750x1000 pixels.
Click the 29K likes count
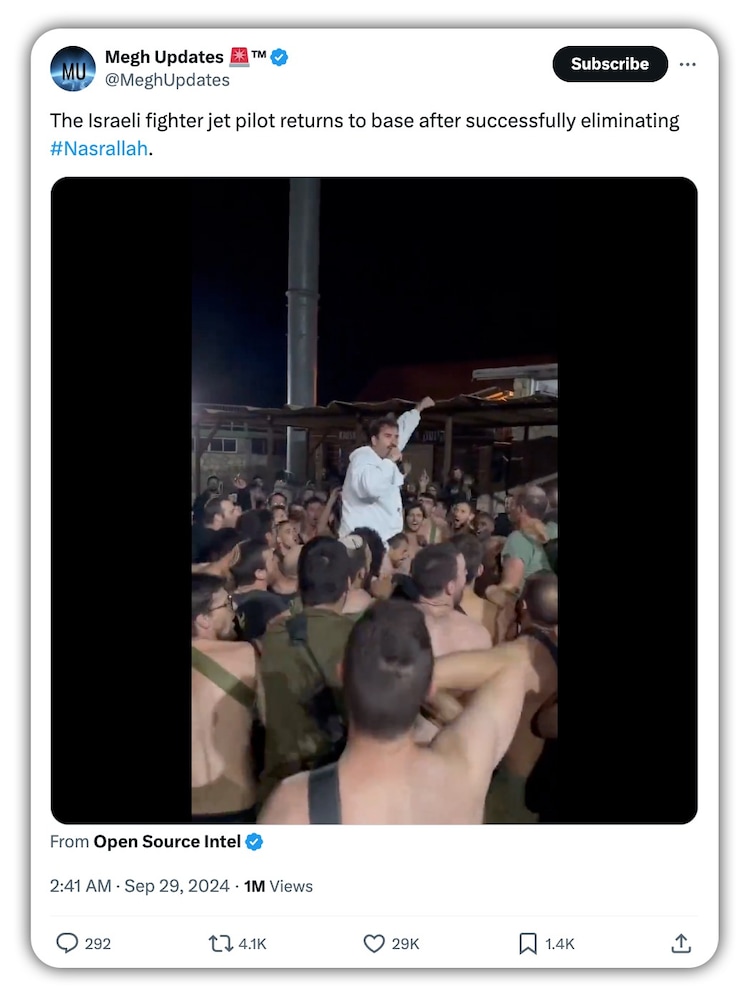[x=405, y=943]
